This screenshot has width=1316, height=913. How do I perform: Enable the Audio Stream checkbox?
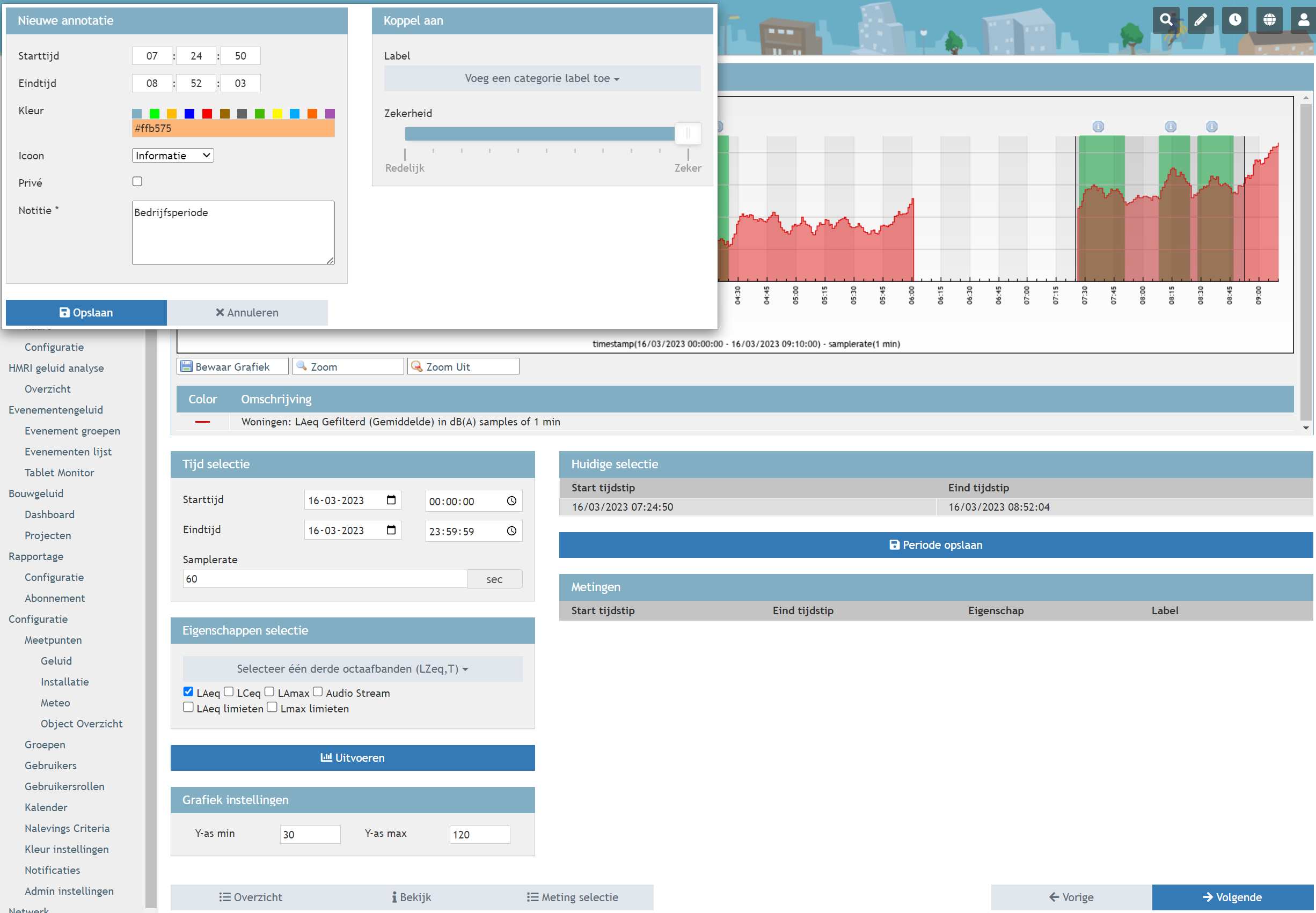(x=318, y=691)
